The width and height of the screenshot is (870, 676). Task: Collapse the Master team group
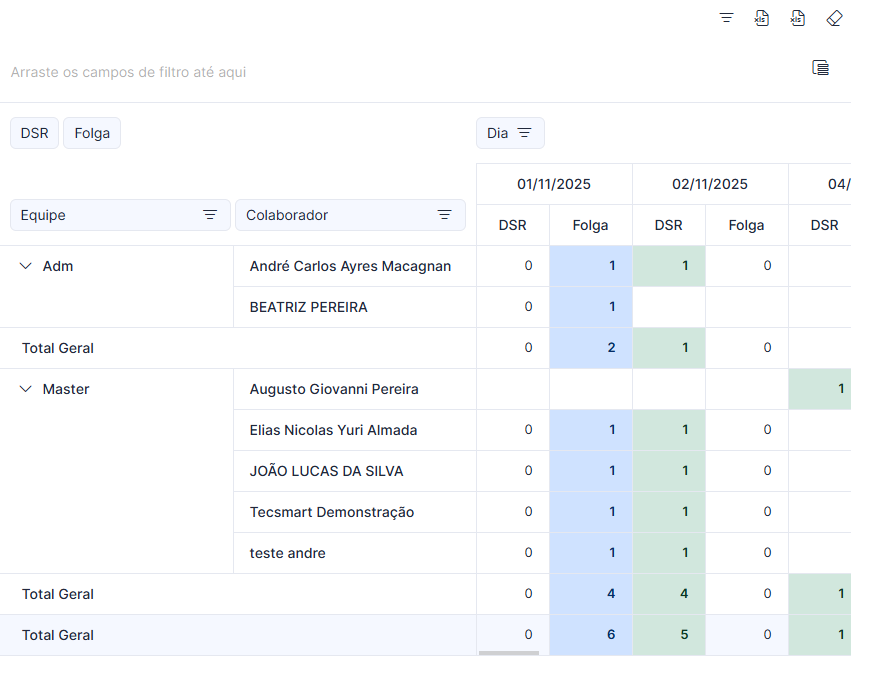pyautogui.click(x=26, y=389)
